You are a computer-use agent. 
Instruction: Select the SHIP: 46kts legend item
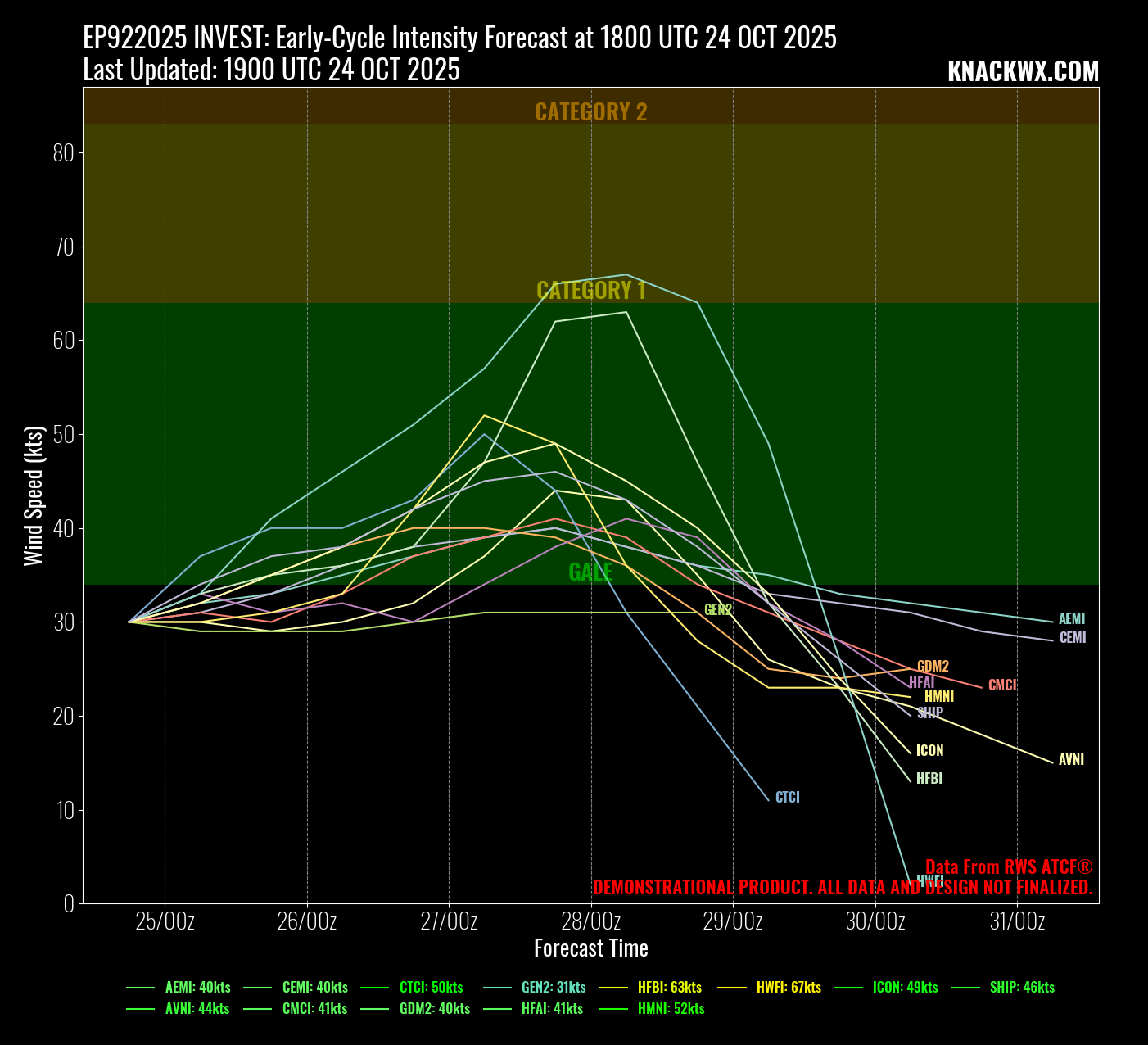point(1022,988)
